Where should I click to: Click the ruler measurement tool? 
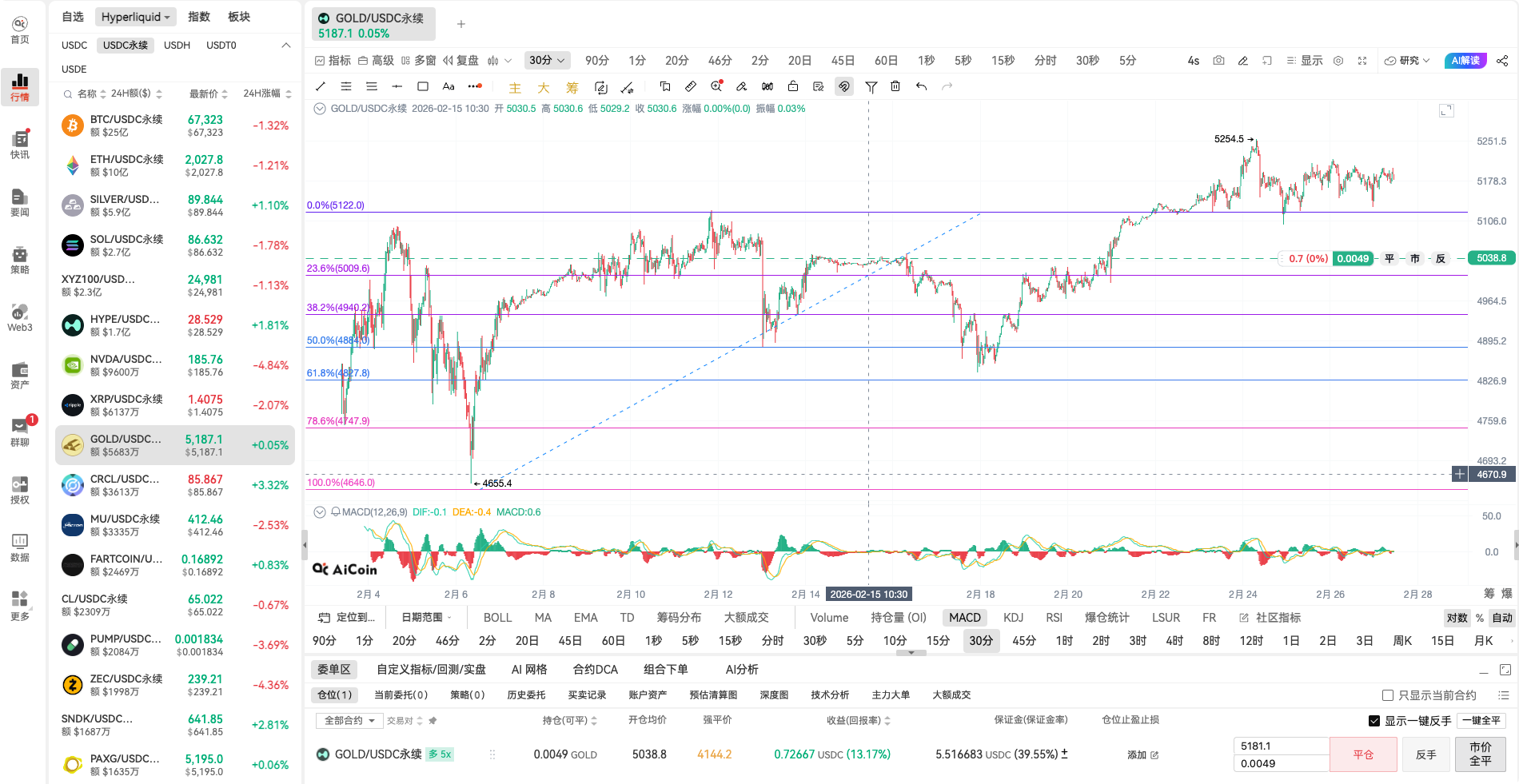click(x=691, y=86)
